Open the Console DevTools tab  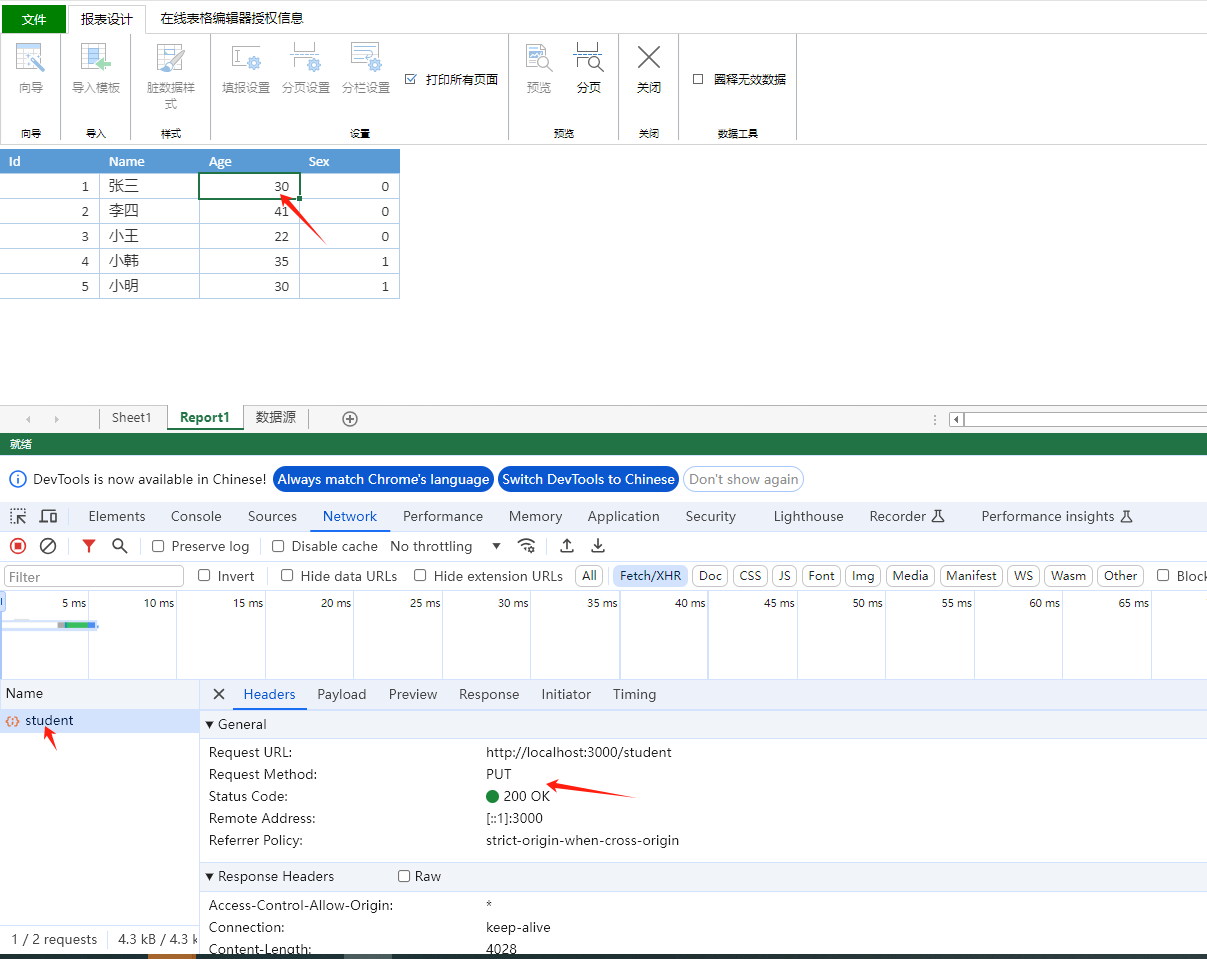point(196,516)
